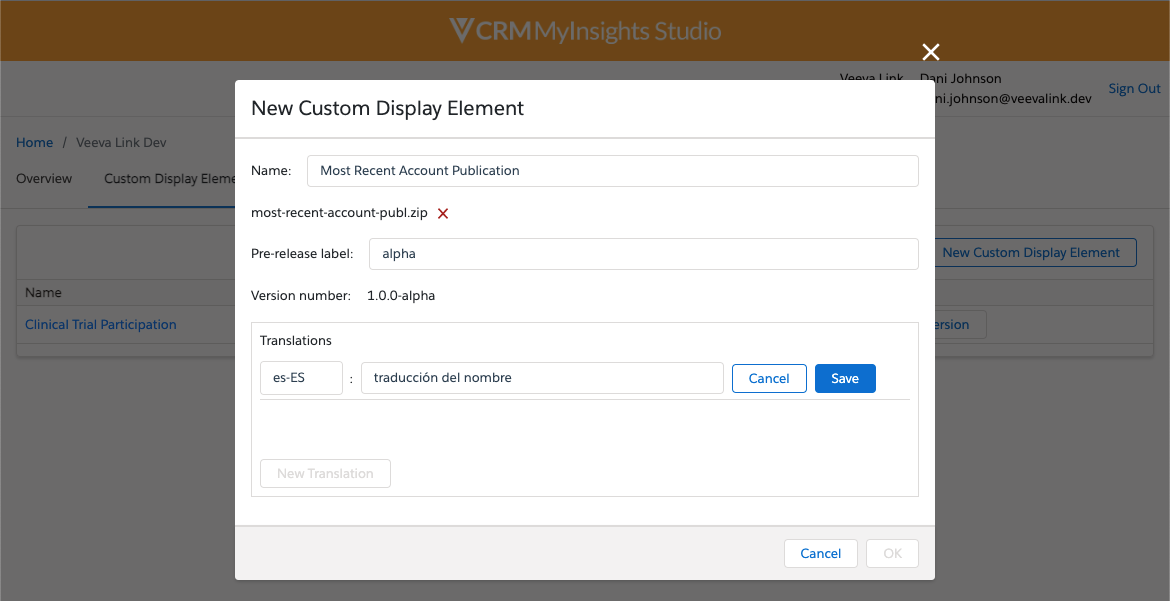Go to Home via the breadcrumb

pyautogui.click(x=34, y=143)
